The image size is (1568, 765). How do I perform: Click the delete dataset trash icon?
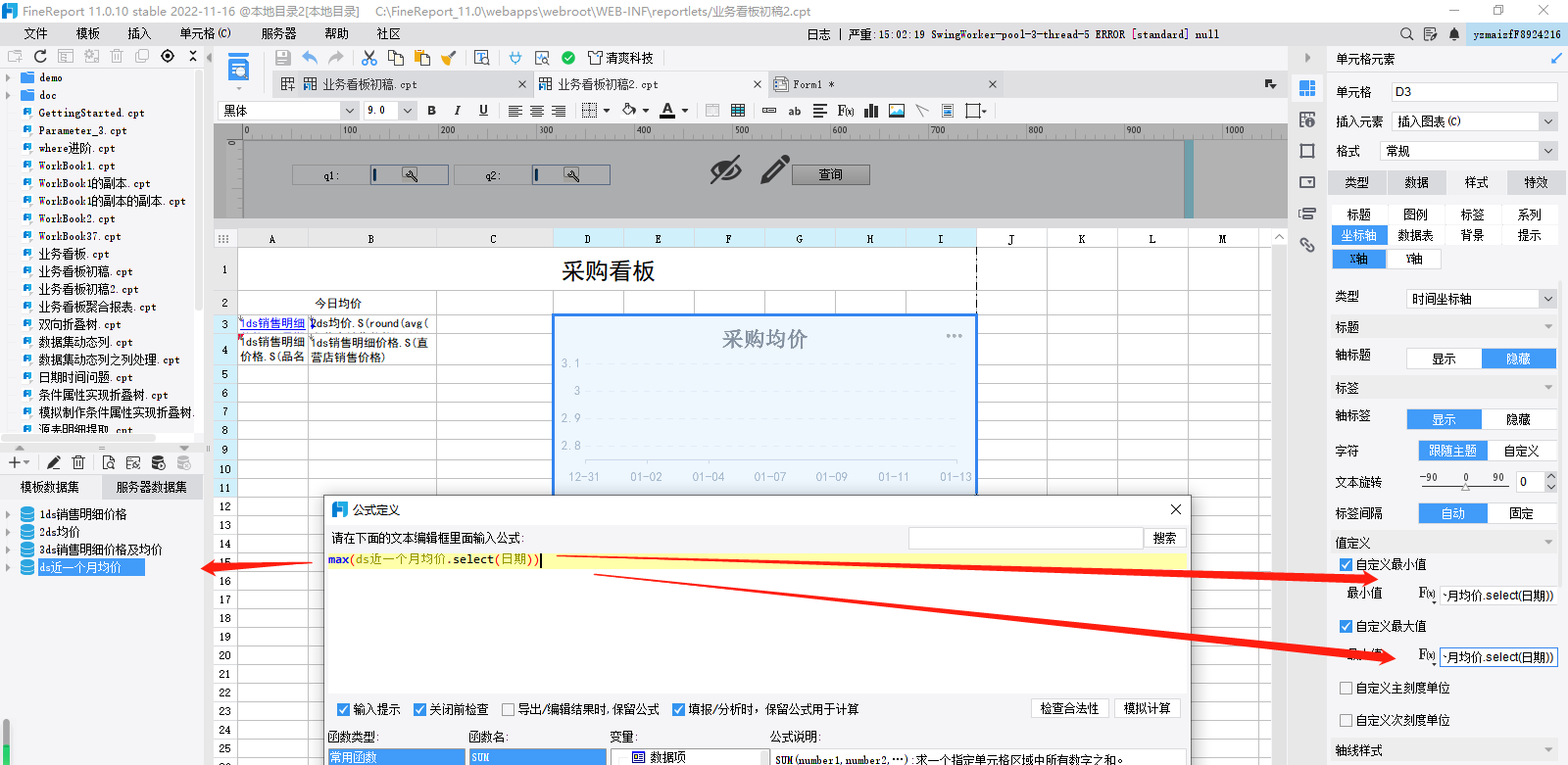[x=79, y=462]
